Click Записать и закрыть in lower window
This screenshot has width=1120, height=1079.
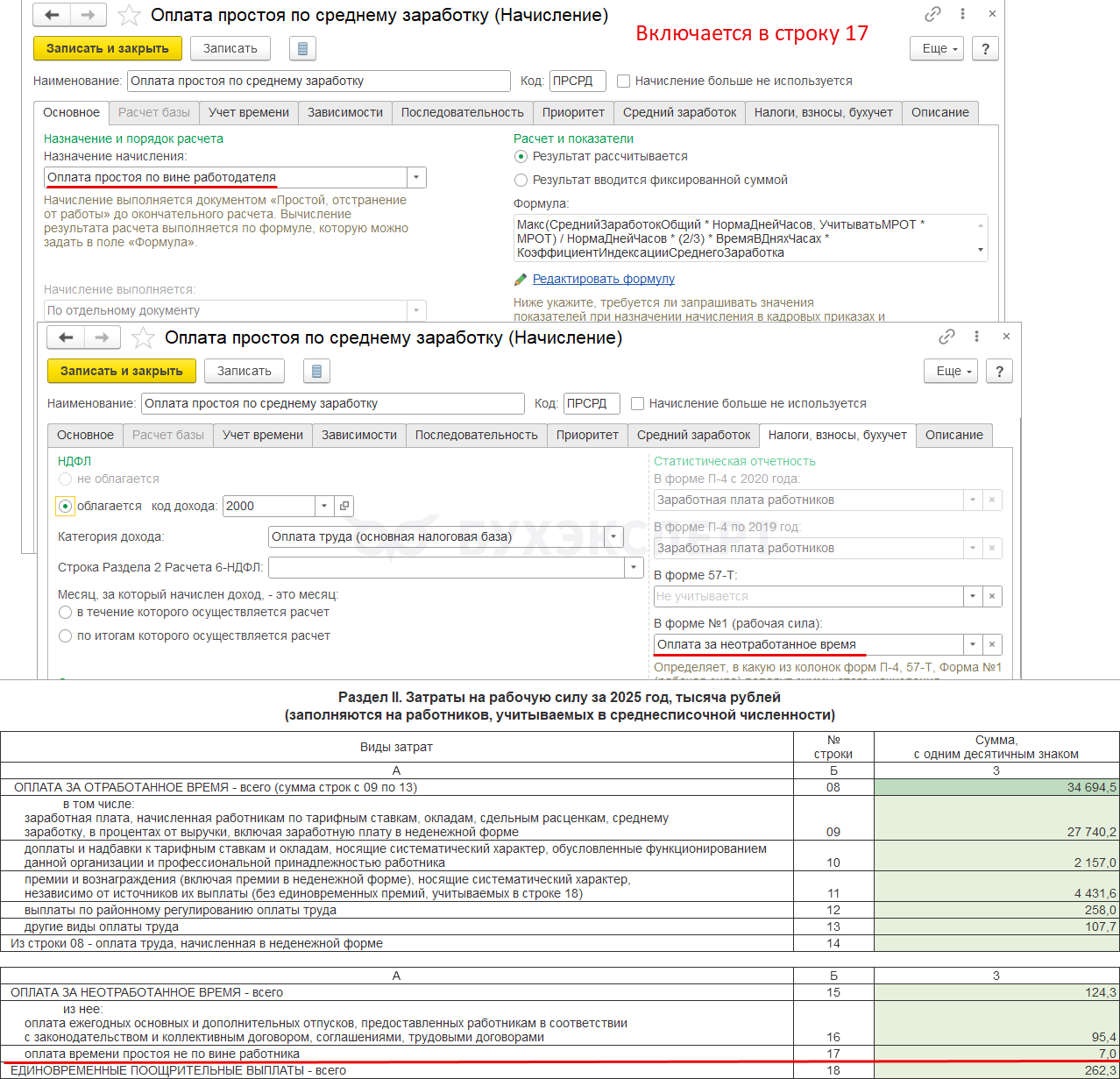pos(122,371)
